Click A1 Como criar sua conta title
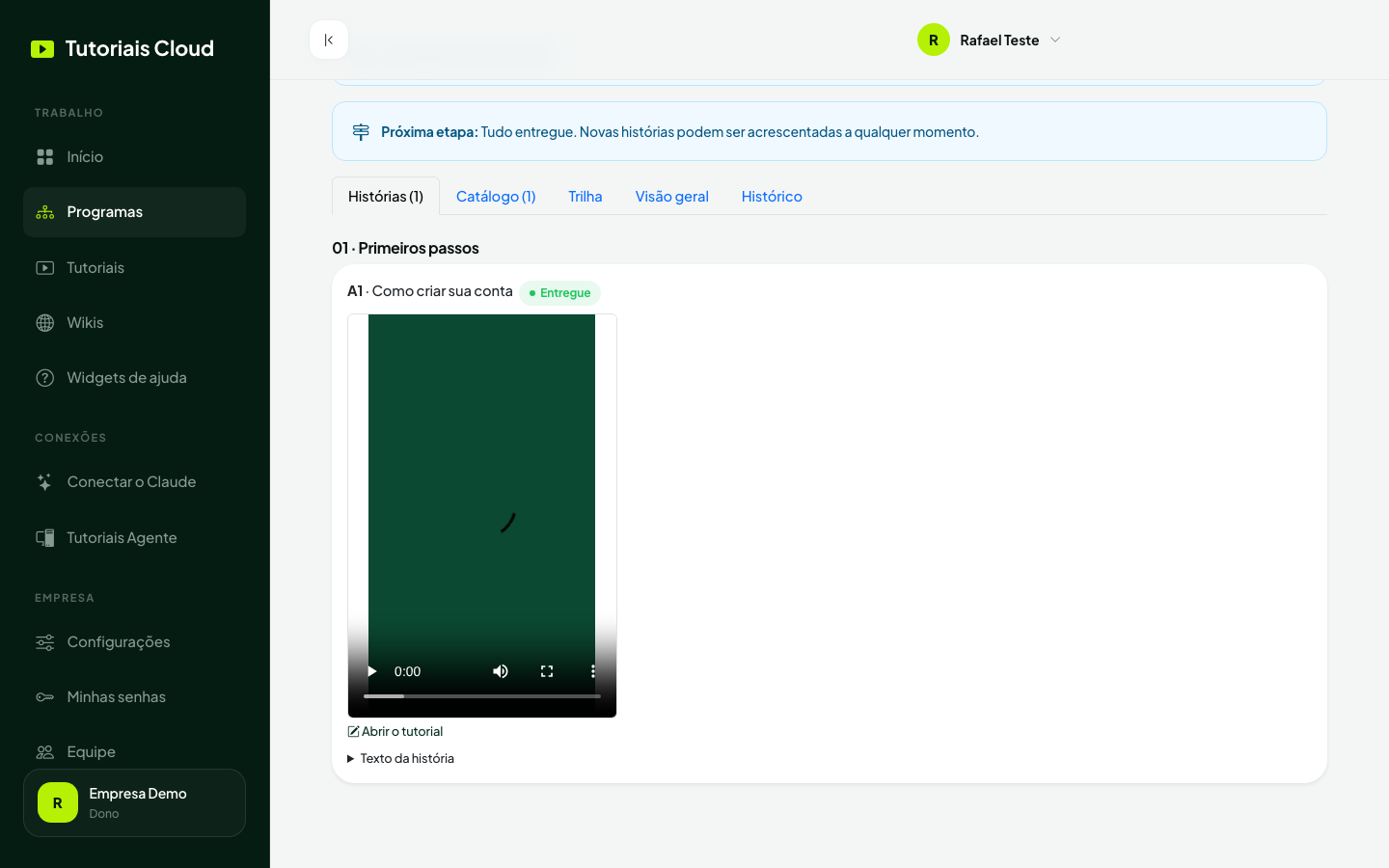This screenshot has width=1389, height=868. pyautogui.click(x=430, y=291)
